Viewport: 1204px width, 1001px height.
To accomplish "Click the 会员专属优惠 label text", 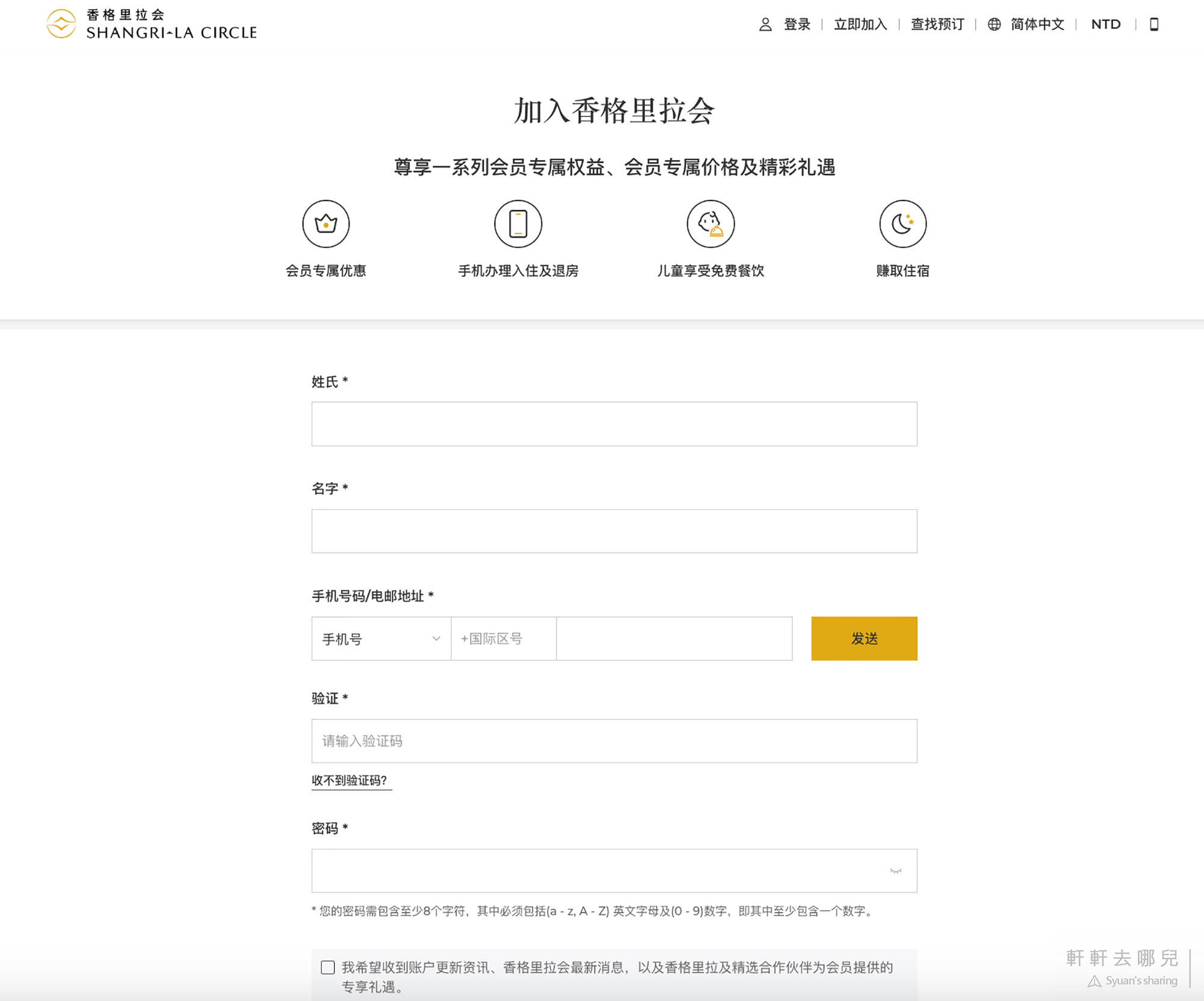I will [326, 271].
